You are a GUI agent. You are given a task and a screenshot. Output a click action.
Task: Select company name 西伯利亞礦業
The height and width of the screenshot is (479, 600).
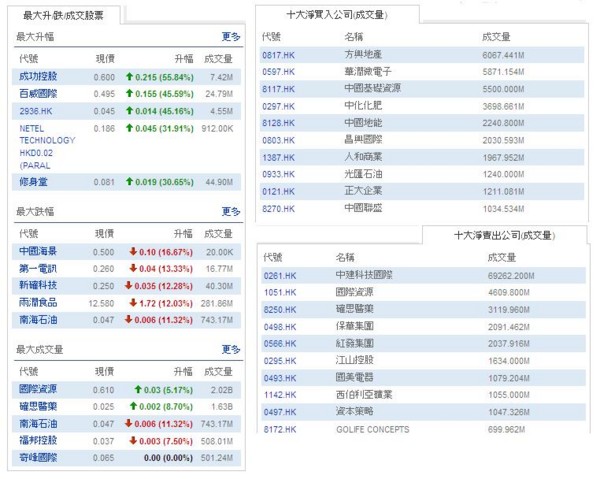click(x=364, y=394)
